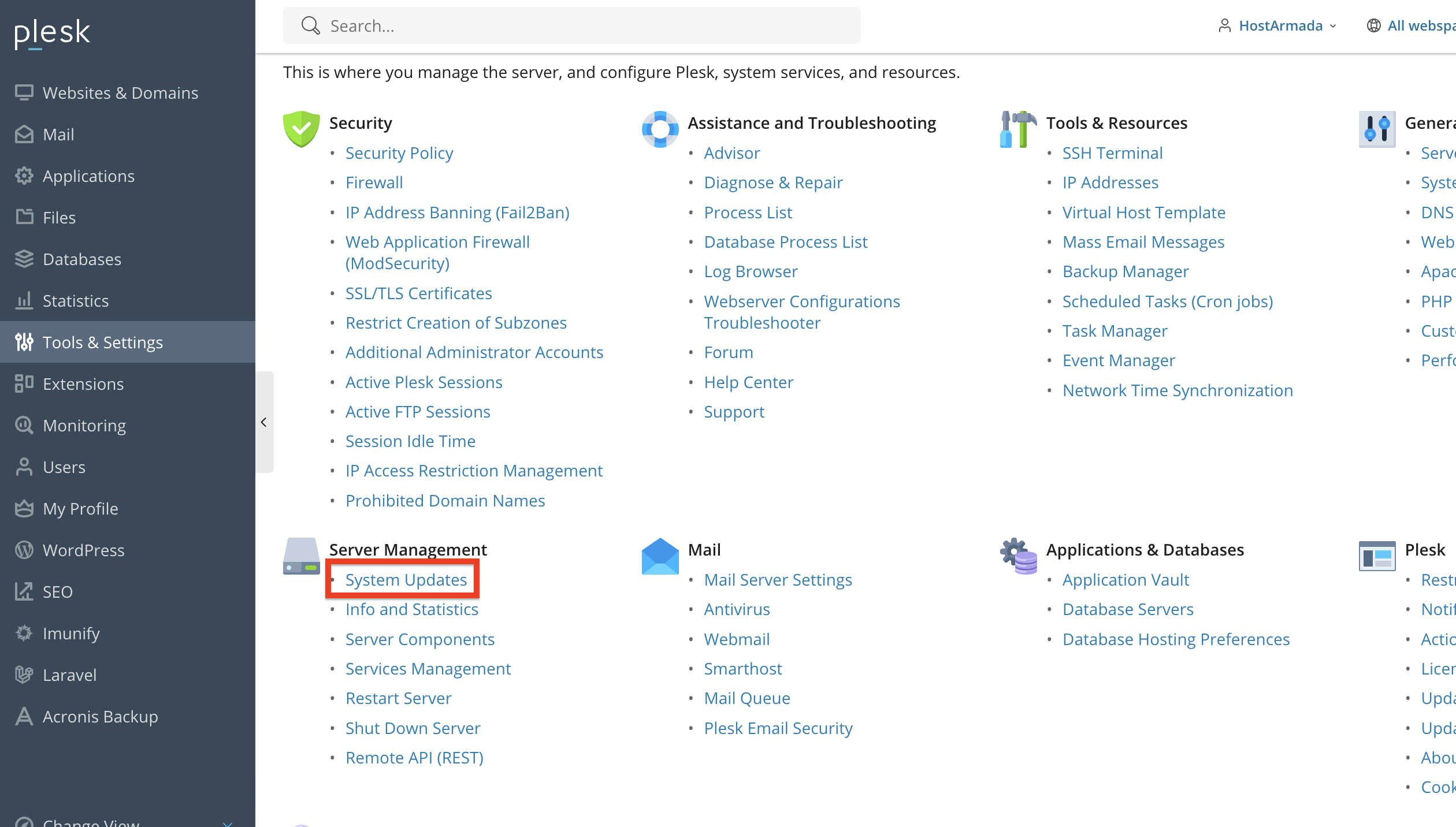This screenshot has width=1456, height=827.
Task: Click the WordPress logo icon in sidebar
Action: [x=24, y=550]
